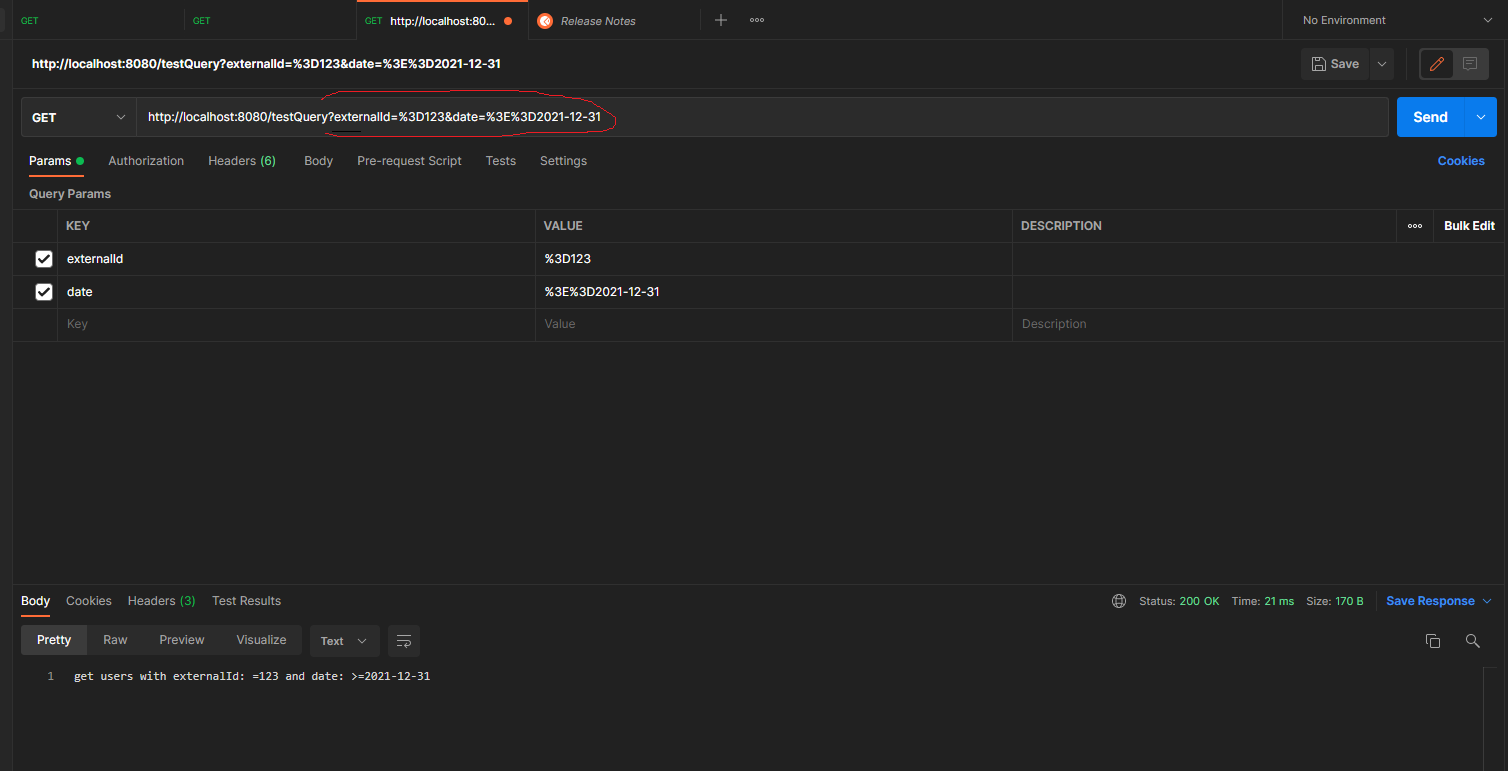Copy the response body using copy icon

pos(1433,641)
